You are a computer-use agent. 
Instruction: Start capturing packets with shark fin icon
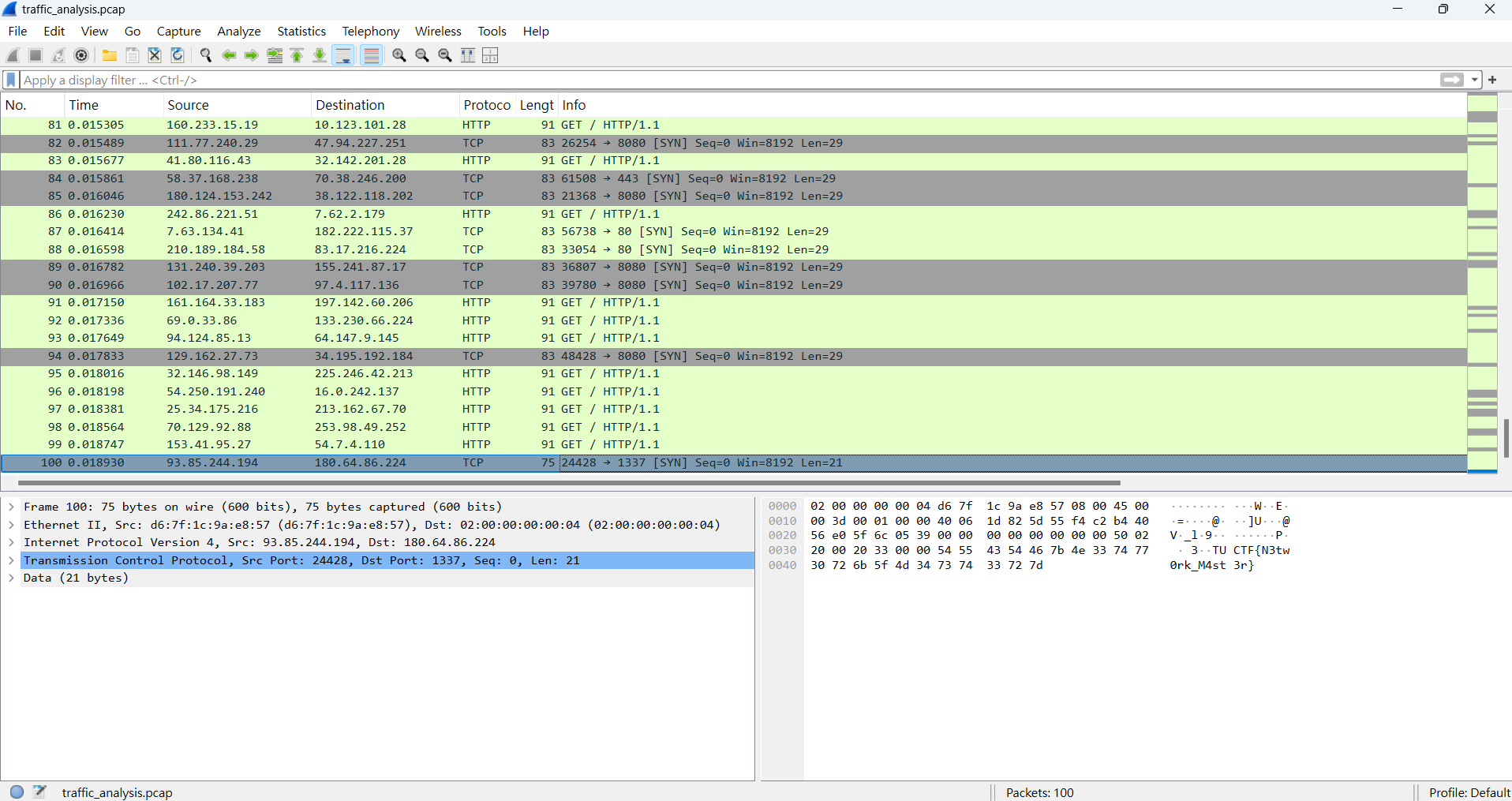point(13,55)
